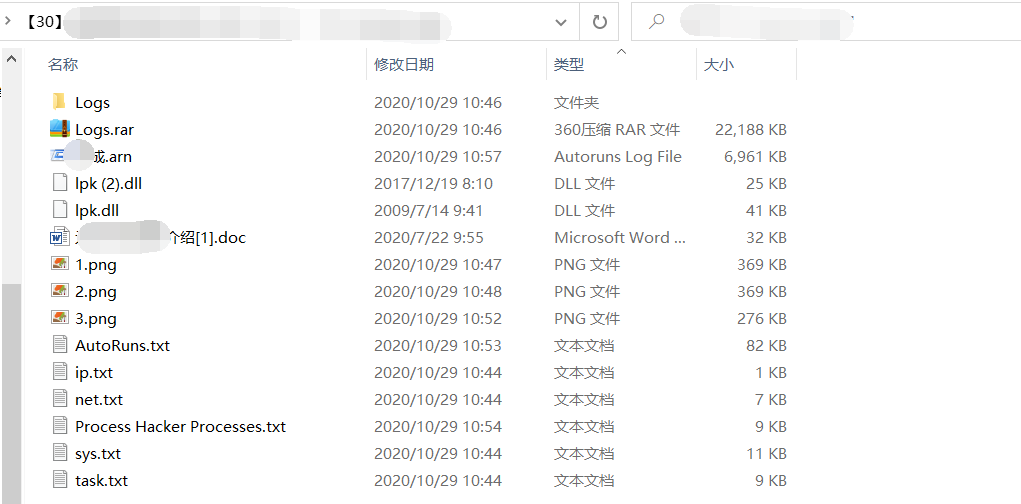
Task: Click the 22,188 KB size cell
Action: click(751, 129)
